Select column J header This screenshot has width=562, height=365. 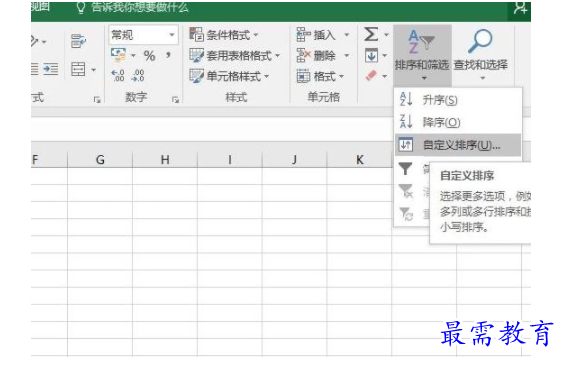[295, 160]
